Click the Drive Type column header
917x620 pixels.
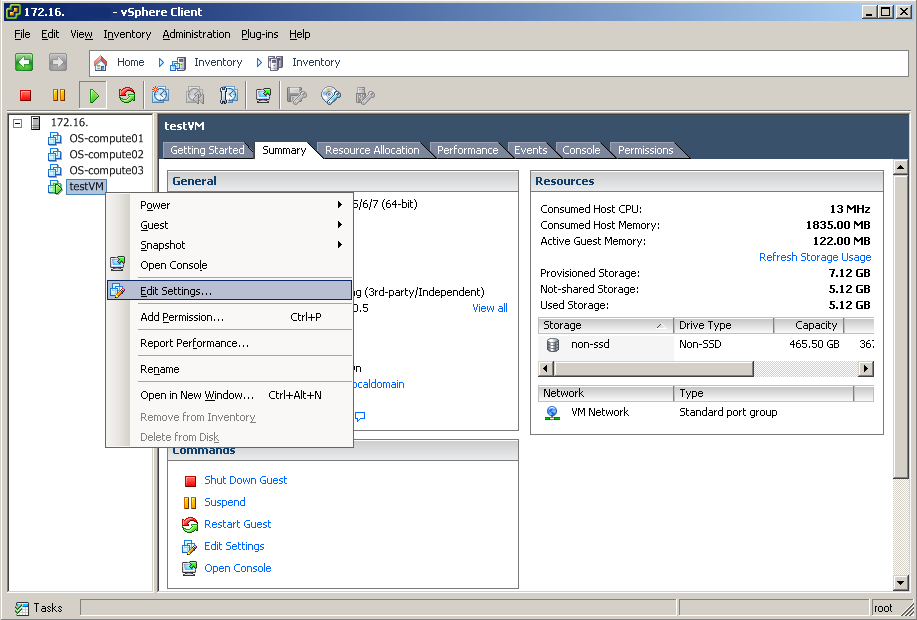point(723,325)
